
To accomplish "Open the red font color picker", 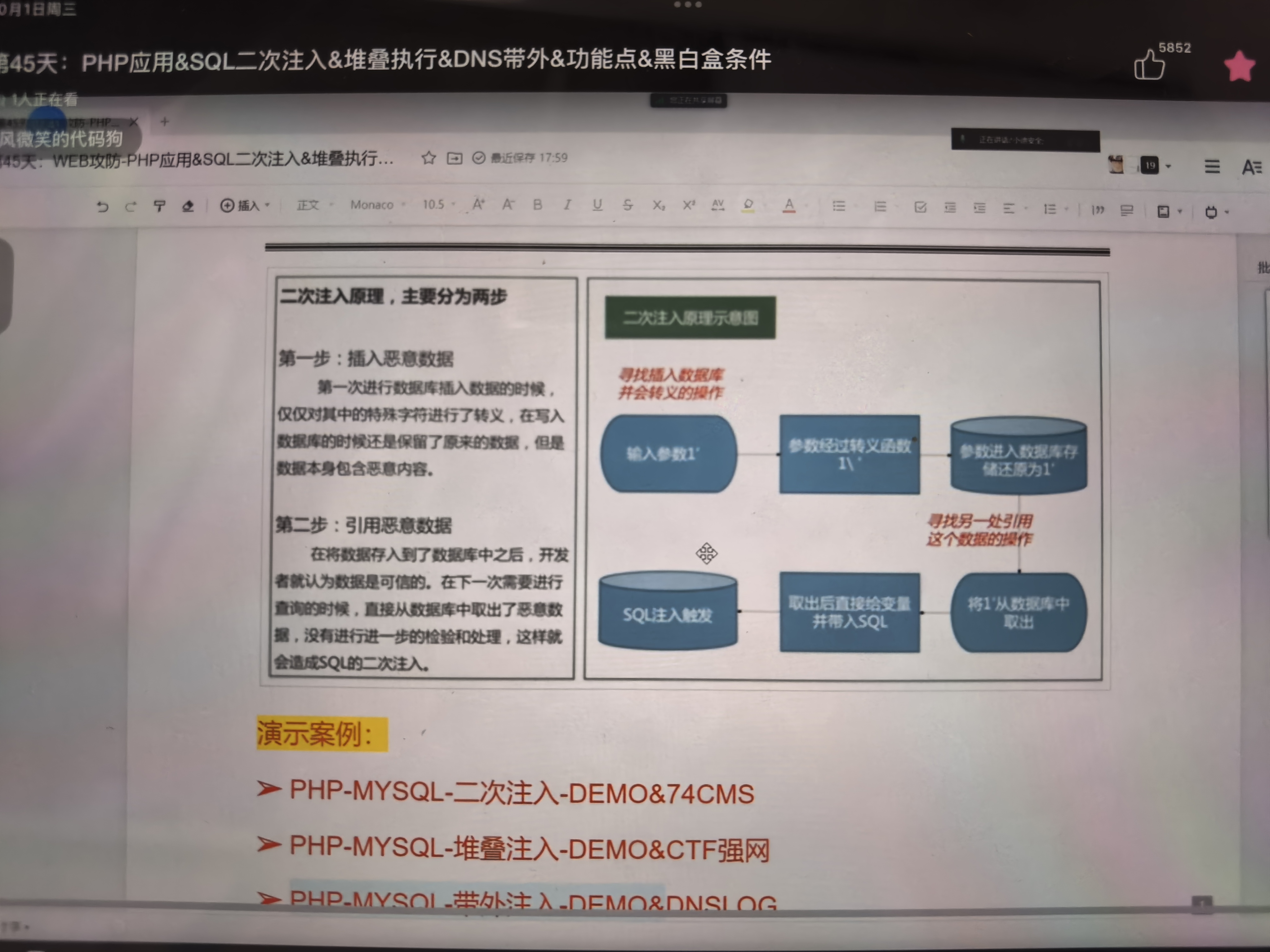I will [789, 205].
